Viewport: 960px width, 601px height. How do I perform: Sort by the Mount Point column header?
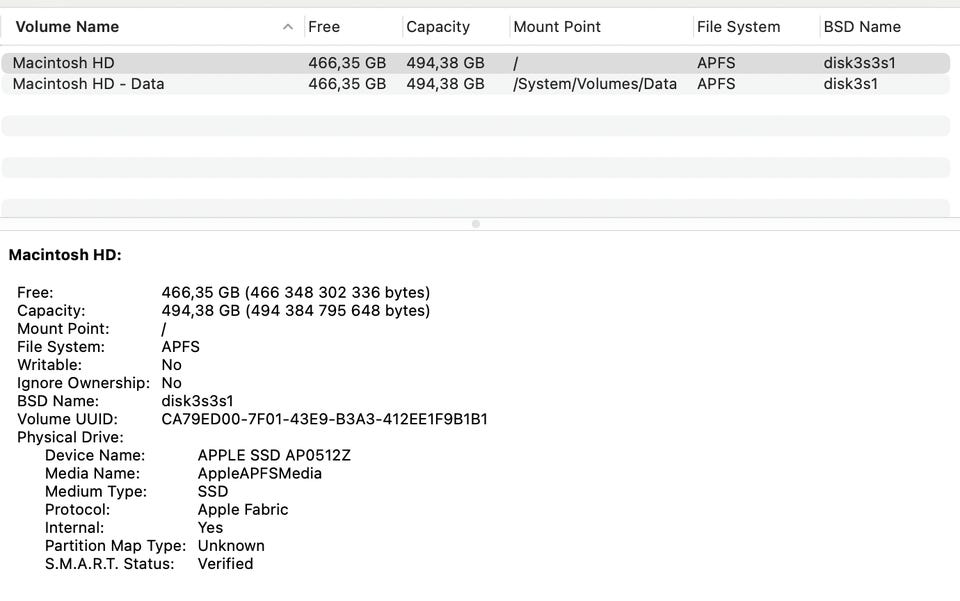(x=557, y=27)
